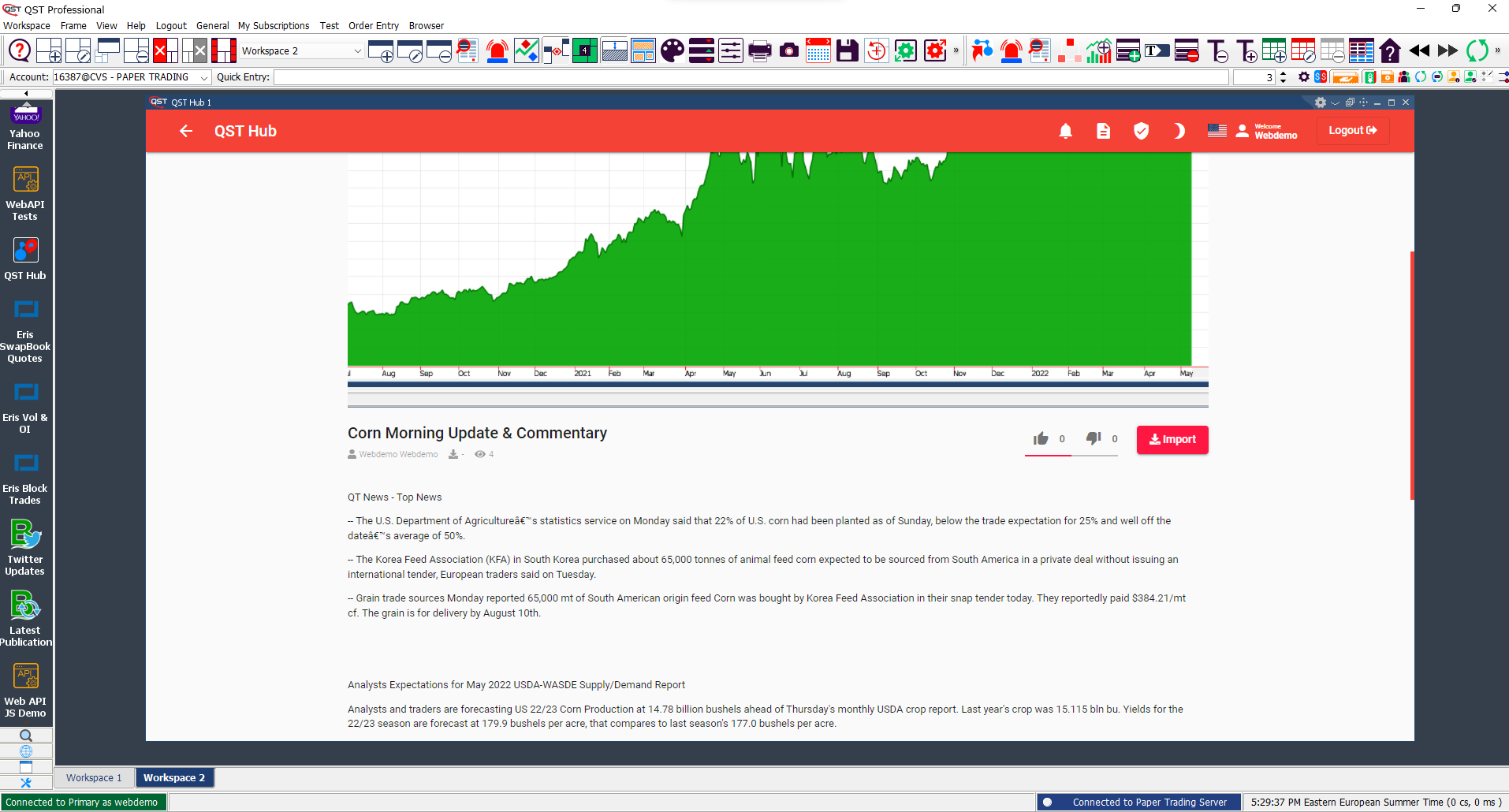Click the red delete frame toolbar icon
Screen dimensions: 1509x812
pos(165,51)
